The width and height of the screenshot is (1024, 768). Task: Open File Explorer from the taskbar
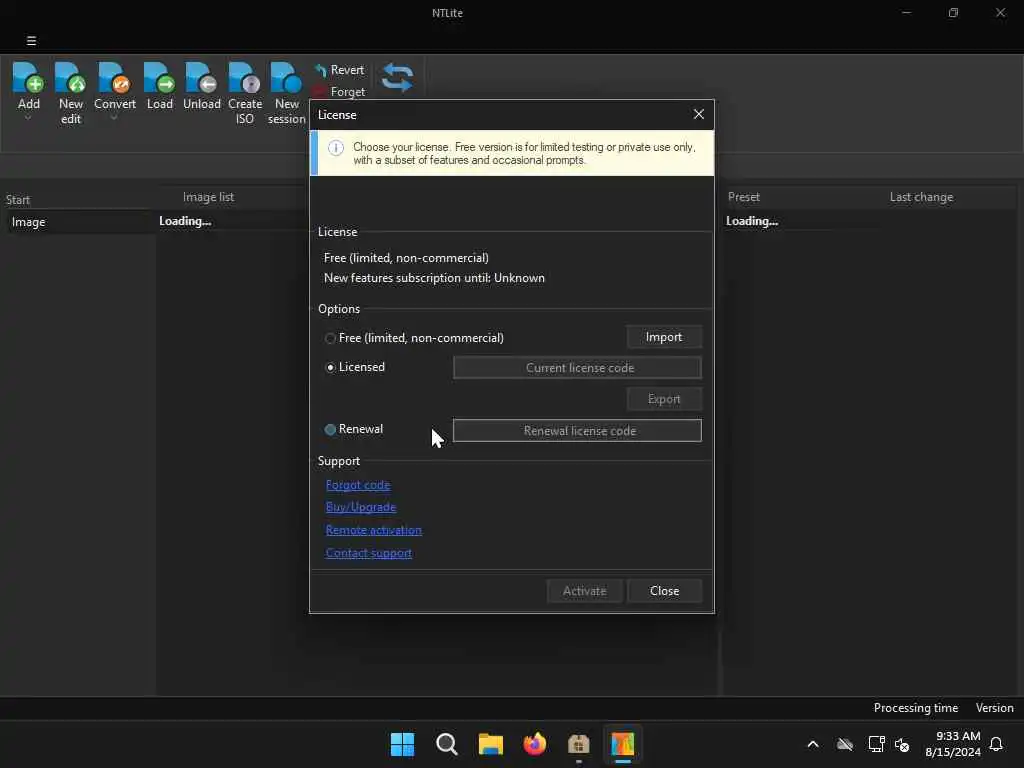(x=490, y=744)
